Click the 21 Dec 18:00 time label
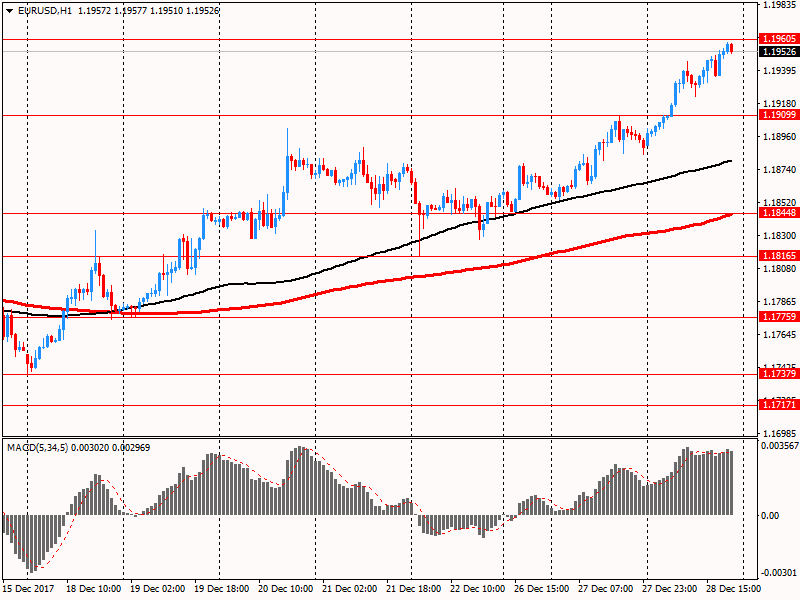The image size is (800, 600). (414, 588)
